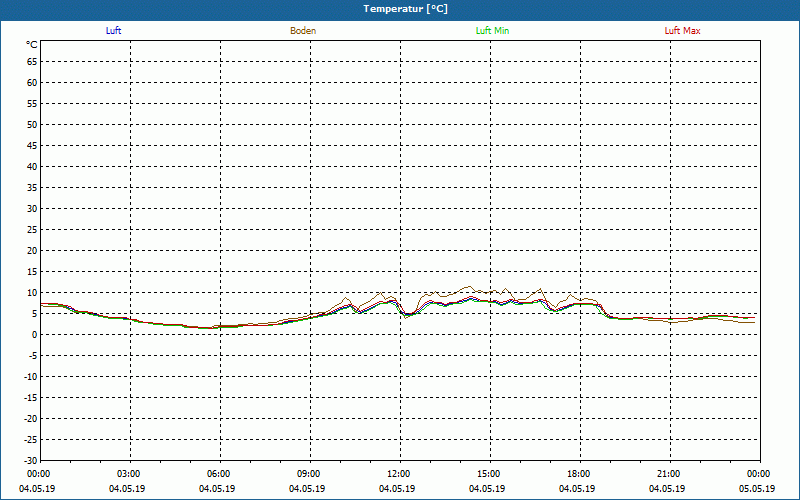Click the 55 value on y-axis
The width and height of the screenshot is (800, 500).
[32, 104]
